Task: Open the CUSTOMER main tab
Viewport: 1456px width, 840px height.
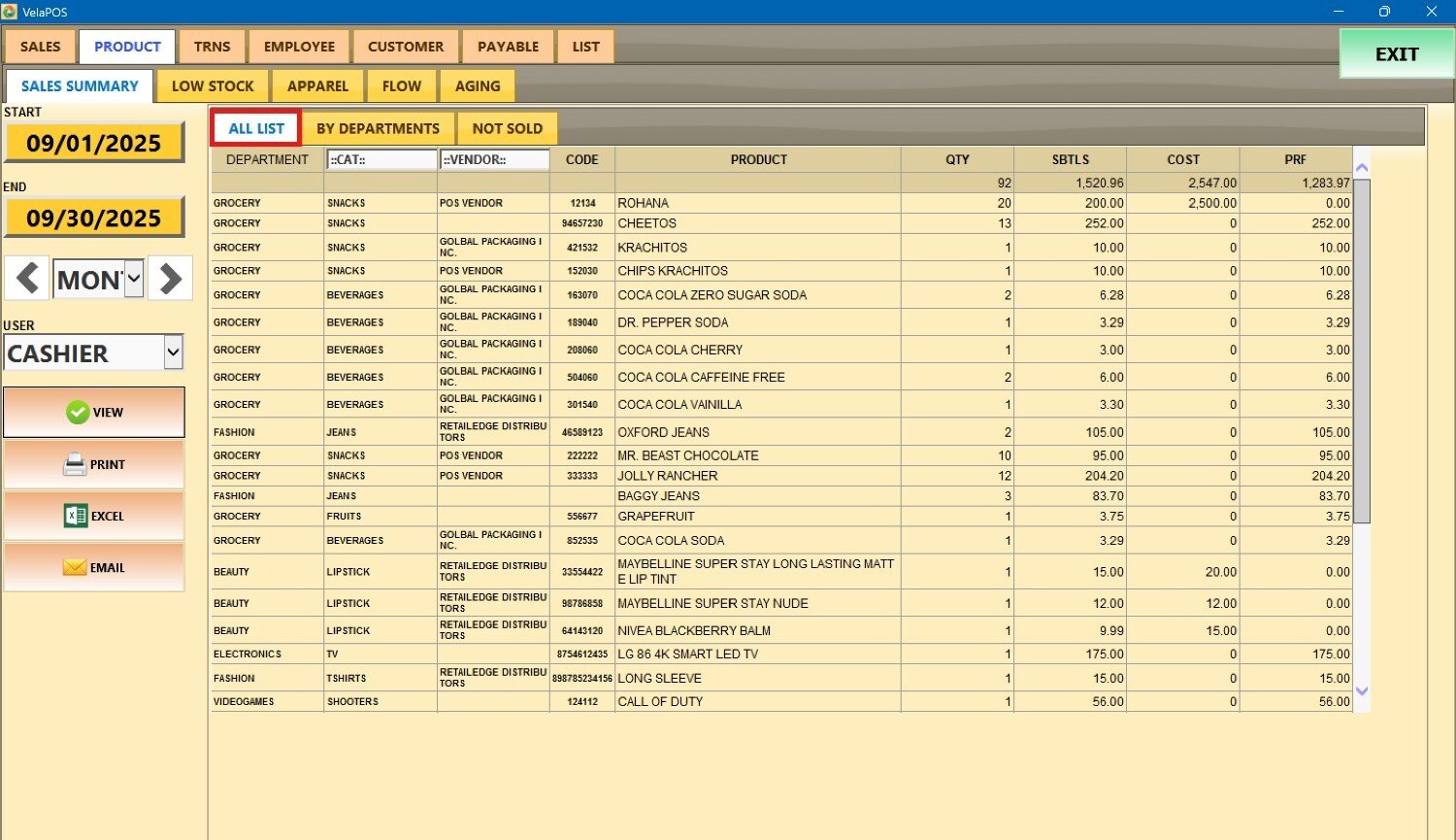Action: (406, 47)
